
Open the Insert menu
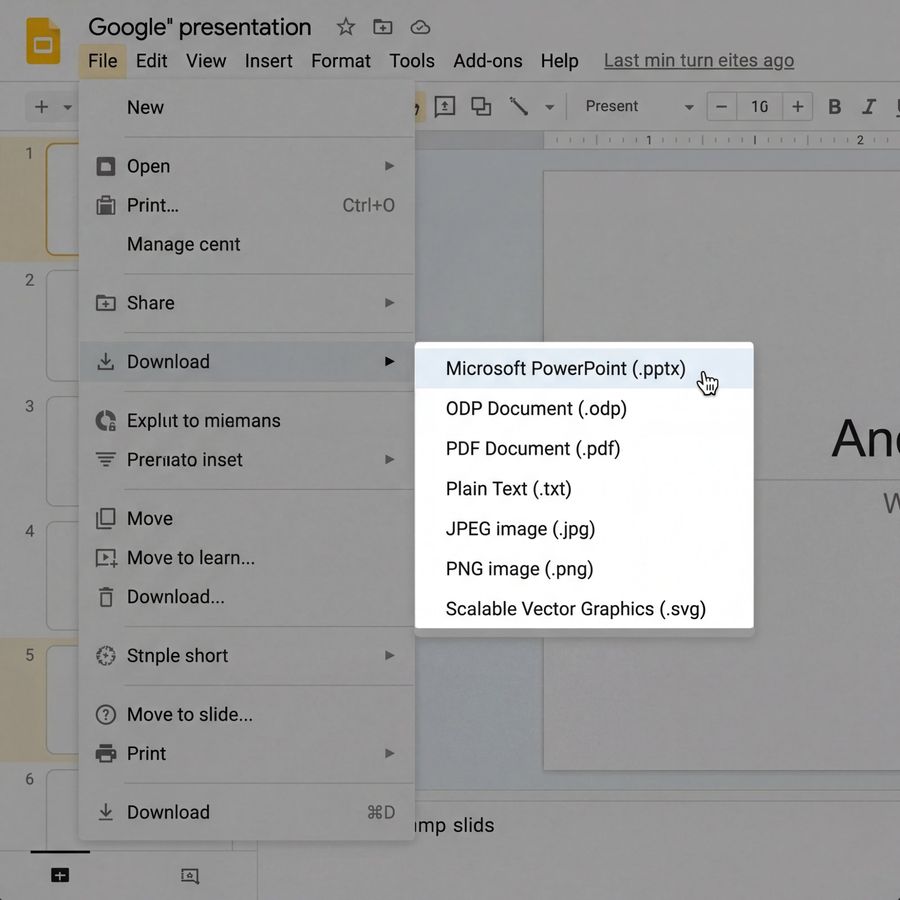[x=268, y=61]
